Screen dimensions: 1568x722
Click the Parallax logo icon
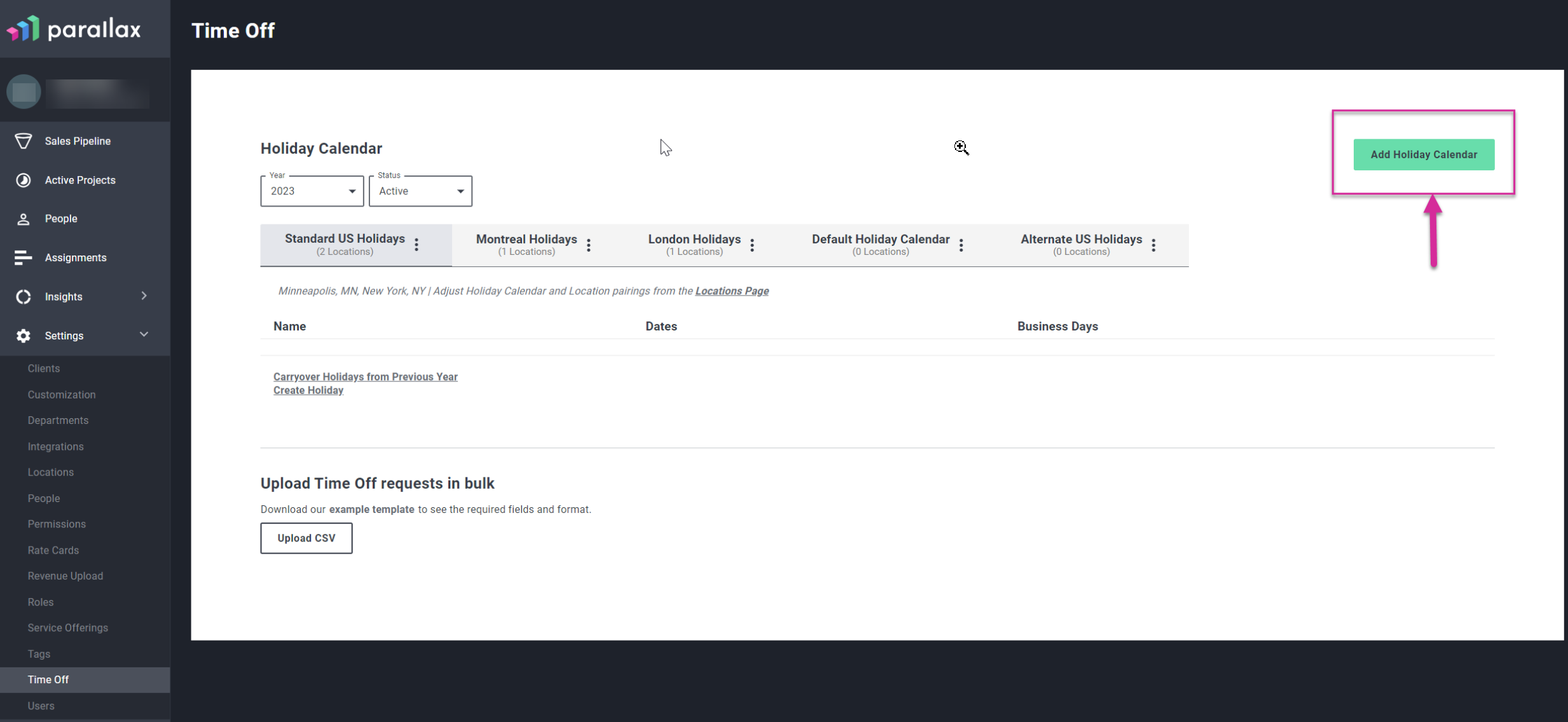pos(24,29)
